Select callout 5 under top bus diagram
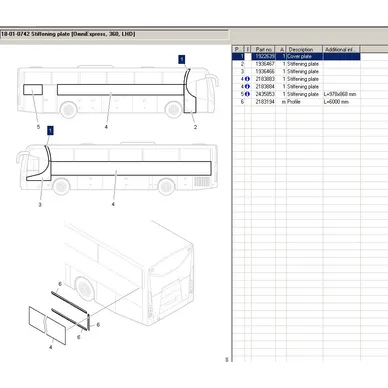The image size is (388, 388). [38, 127]
